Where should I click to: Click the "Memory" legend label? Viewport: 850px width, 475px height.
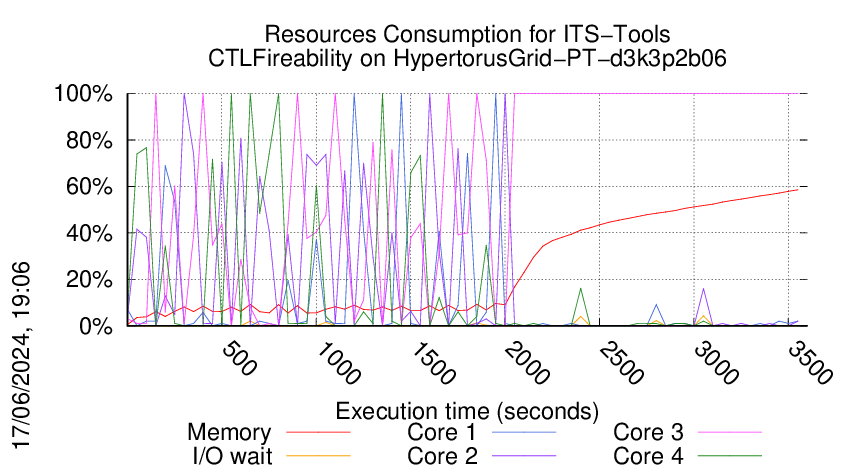[229, 433]
